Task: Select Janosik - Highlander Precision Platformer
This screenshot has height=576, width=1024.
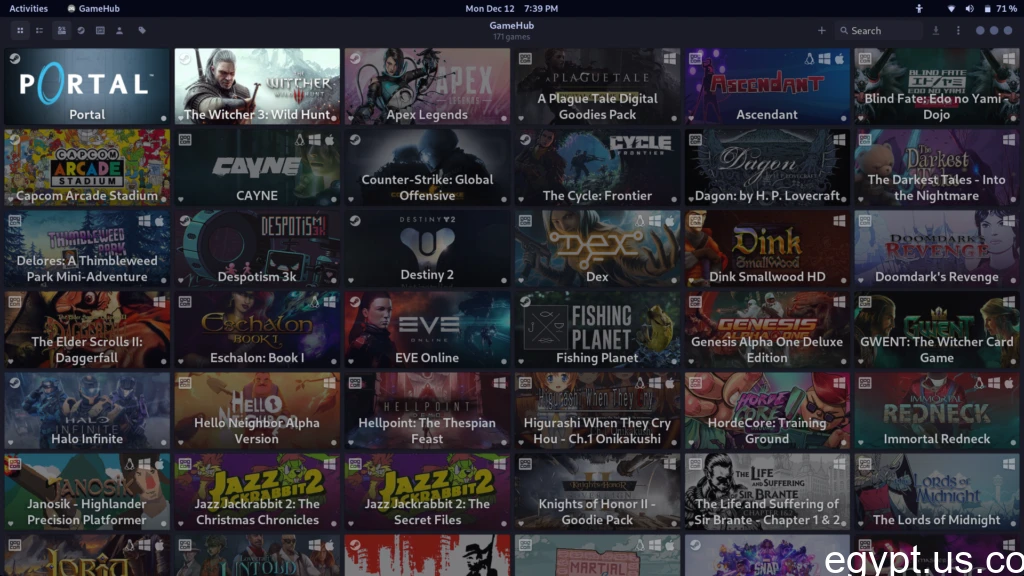Action: pos(87,491)
